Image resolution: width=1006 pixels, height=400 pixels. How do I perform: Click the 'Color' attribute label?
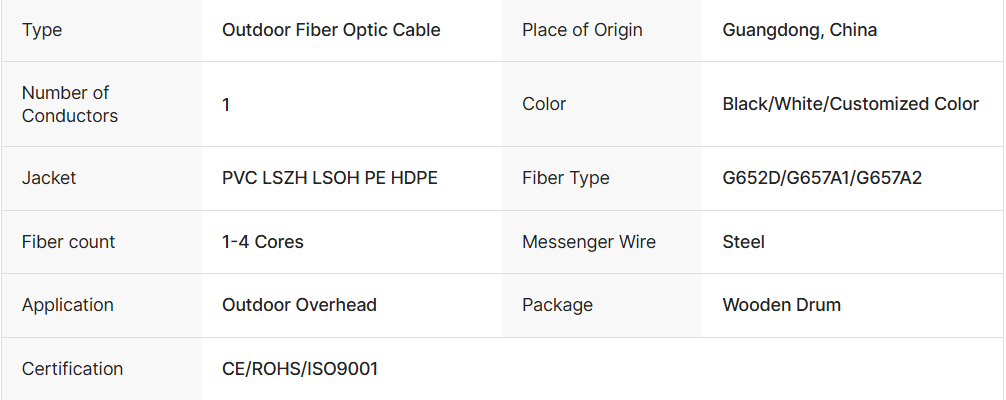click(x=544, y=104)
